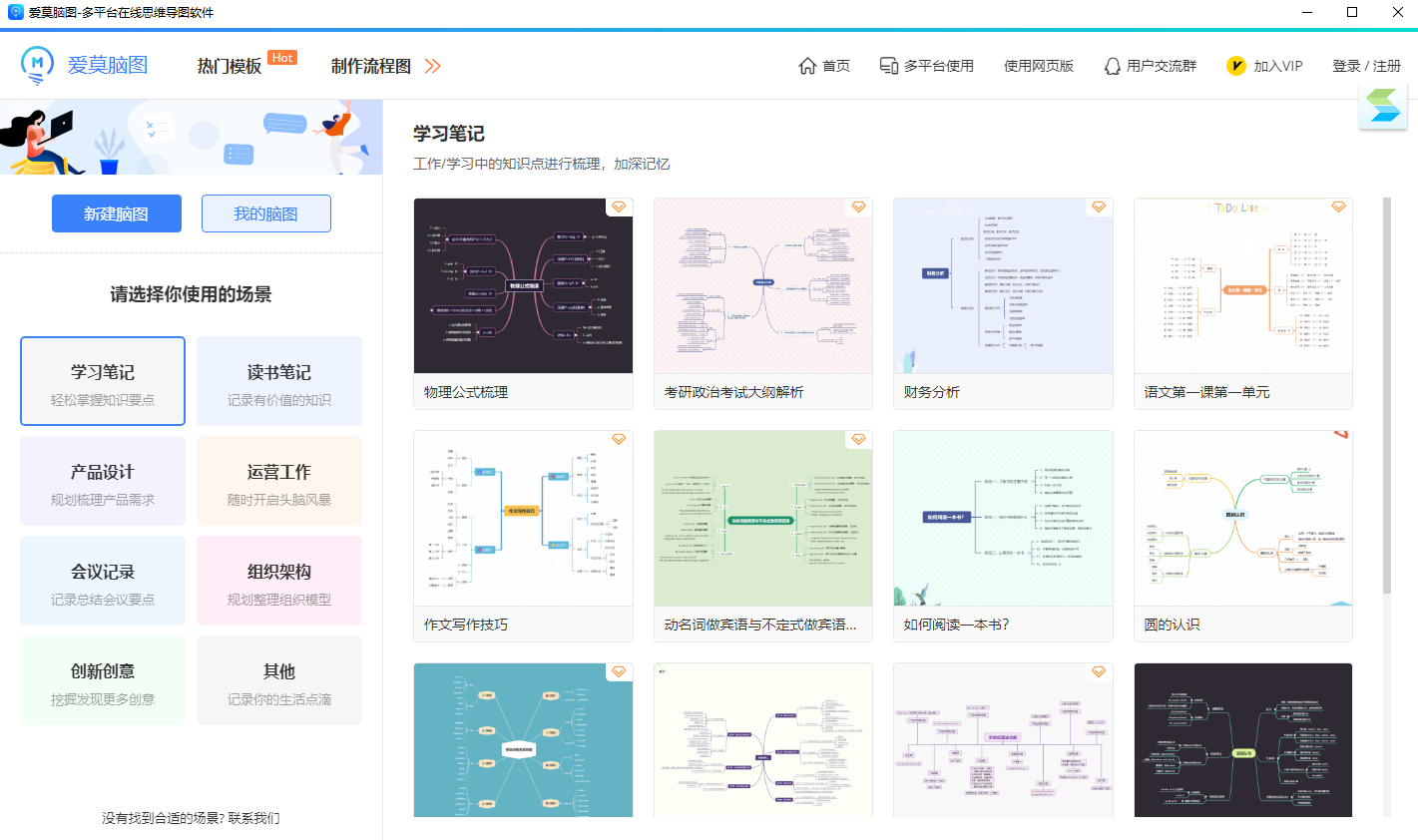Screen dimensions: 1418x840
Task: Click the green floating tab on right edge
Action: point(1384,106)
